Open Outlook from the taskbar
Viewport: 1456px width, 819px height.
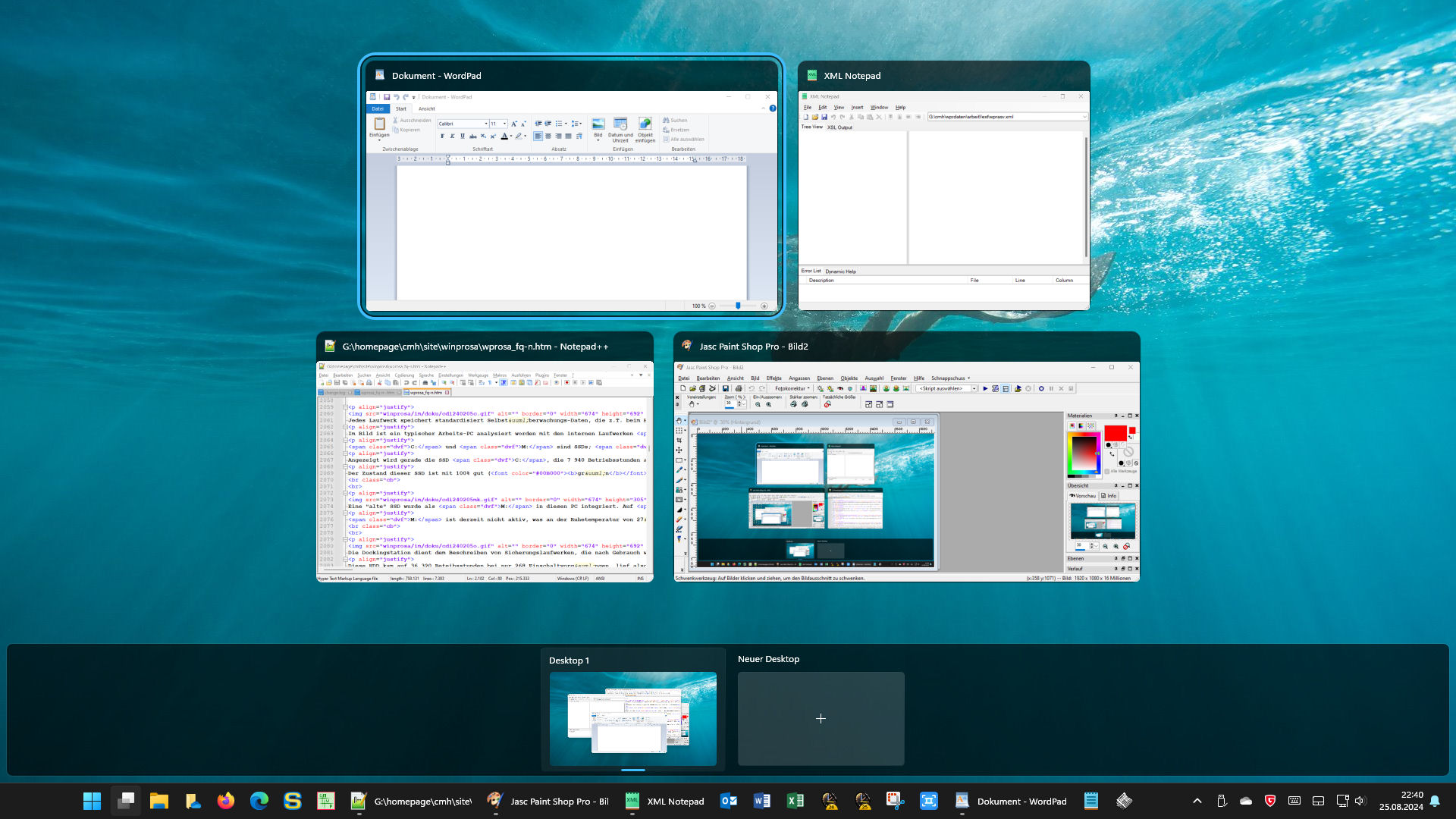point(729,801)
